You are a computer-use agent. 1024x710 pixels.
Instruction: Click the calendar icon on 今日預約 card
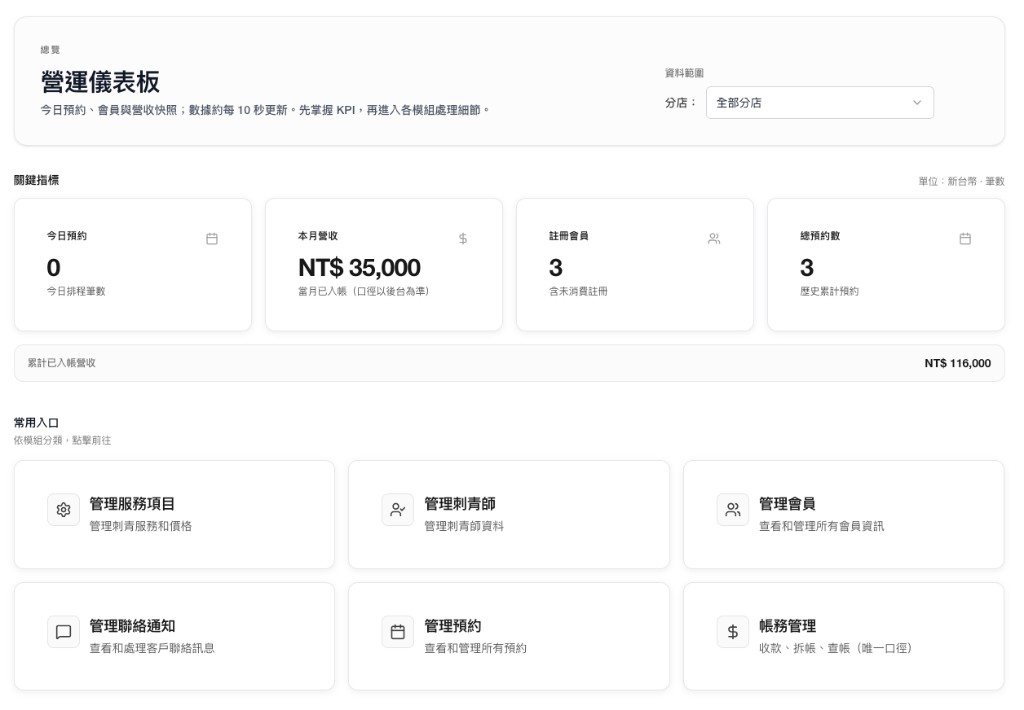213,239
